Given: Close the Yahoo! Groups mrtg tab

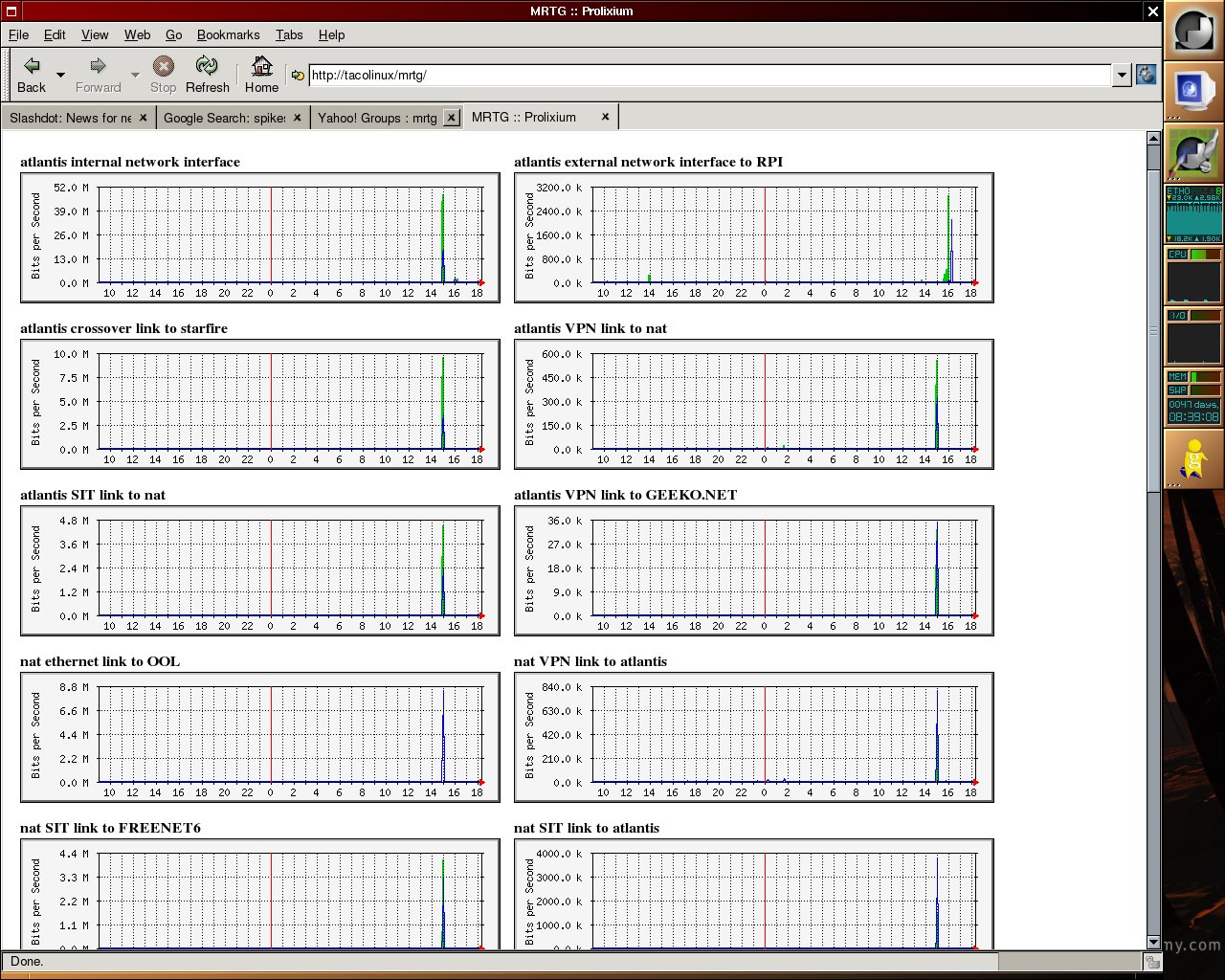Looking at the screenshot, I should tap(452, 118).
